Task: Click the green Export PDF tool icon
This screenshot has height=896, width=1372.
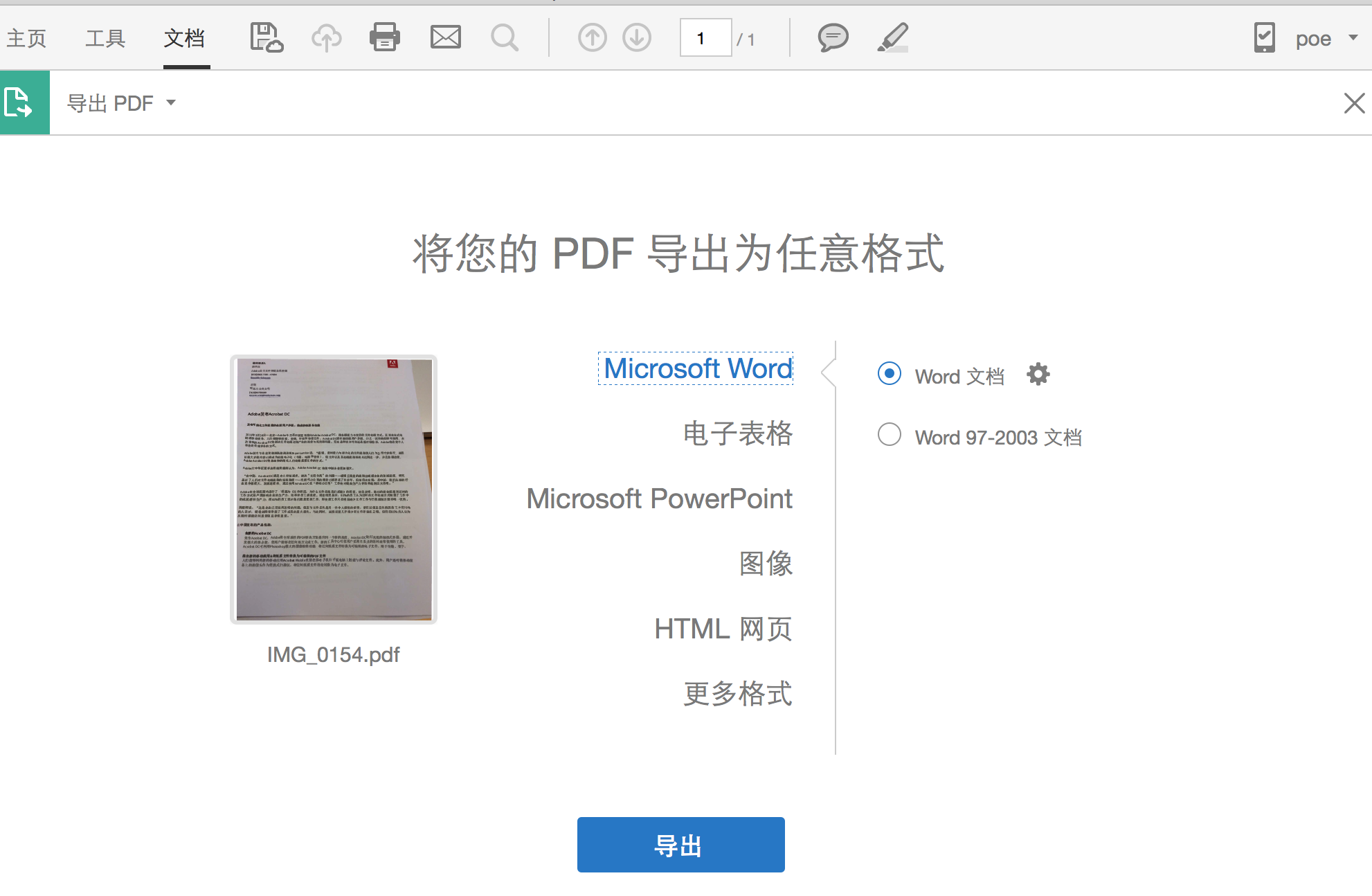Action: [25, 102]
